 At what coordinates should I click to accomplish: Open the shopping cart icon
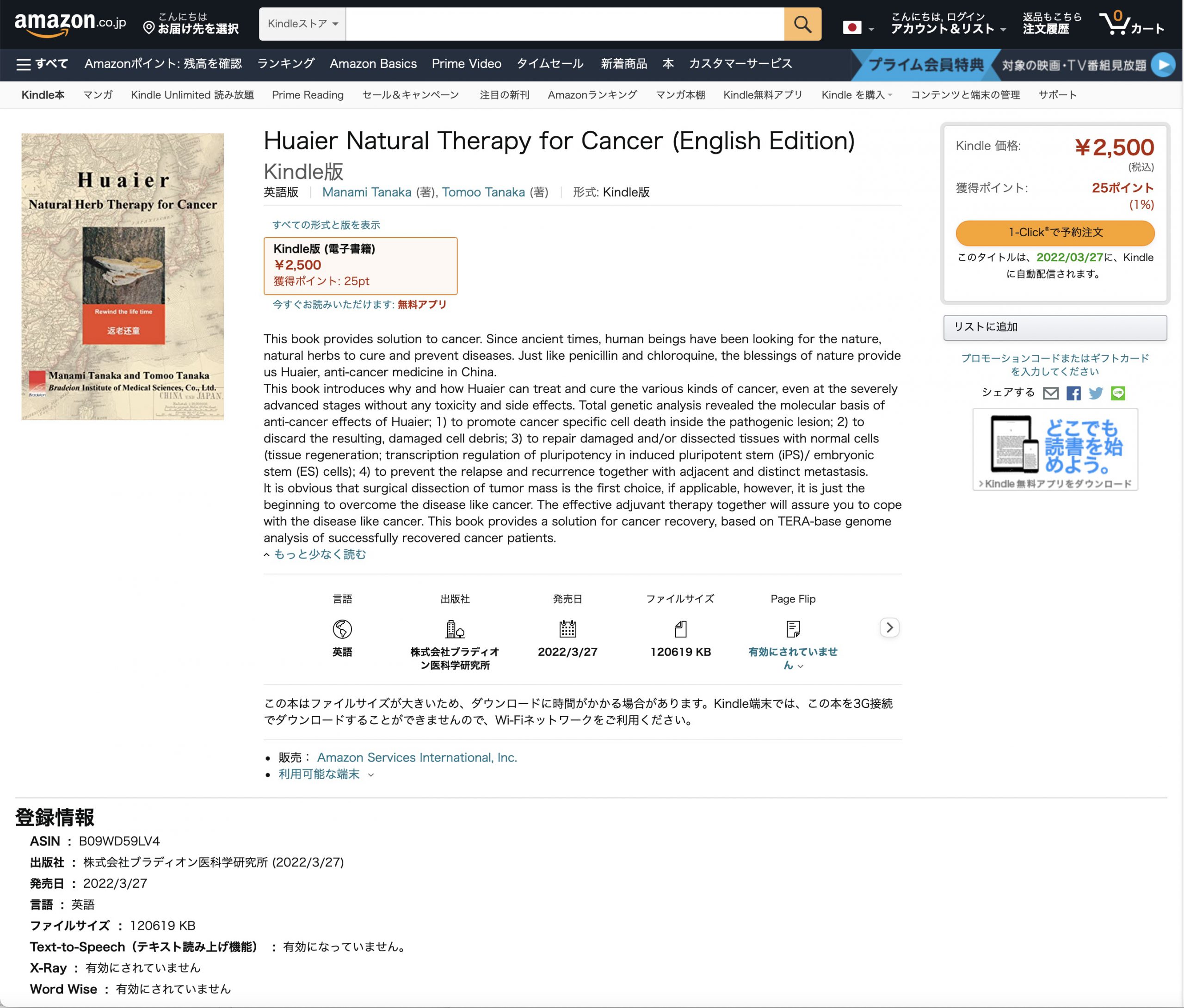coord(1131,24)
